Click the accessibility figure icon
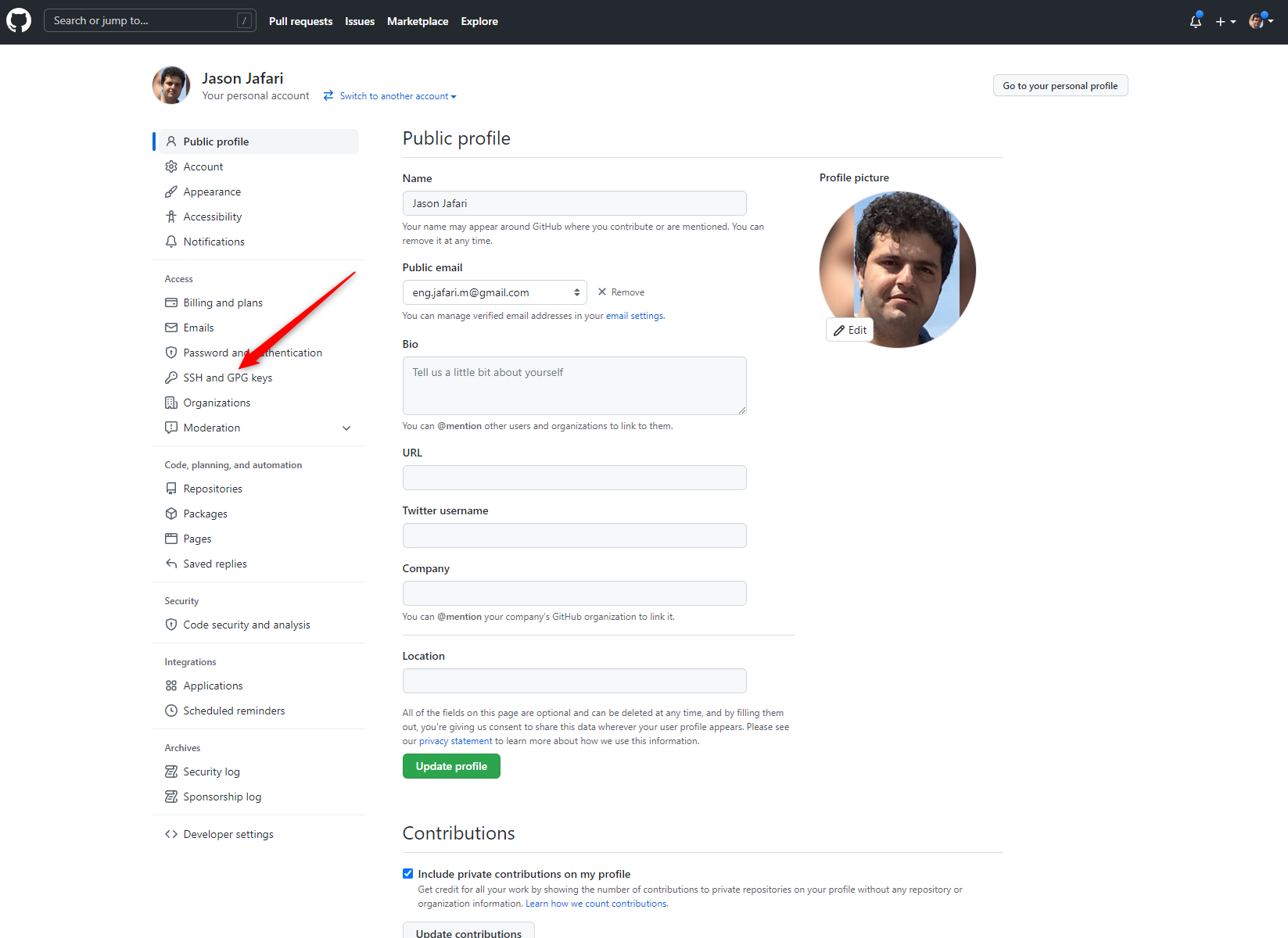 [x=171, y=217]
